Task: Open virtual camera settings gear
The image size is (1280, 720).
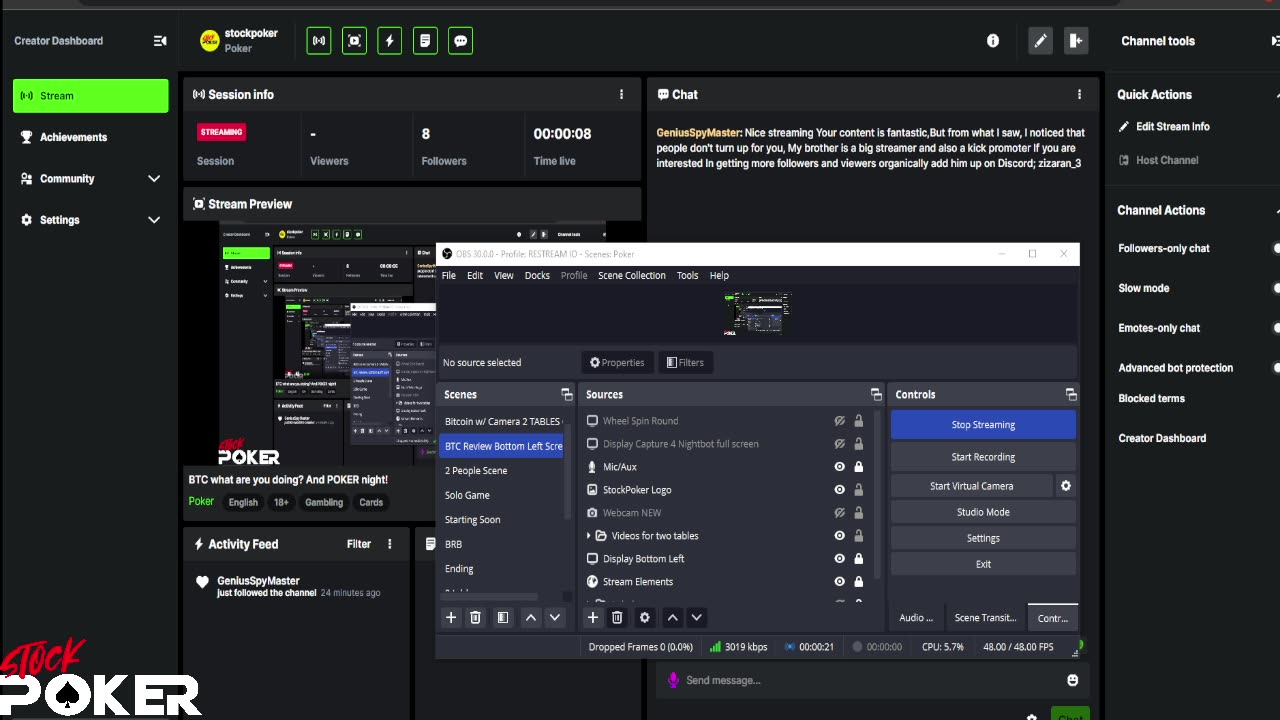Action: tap(1066, 486)
